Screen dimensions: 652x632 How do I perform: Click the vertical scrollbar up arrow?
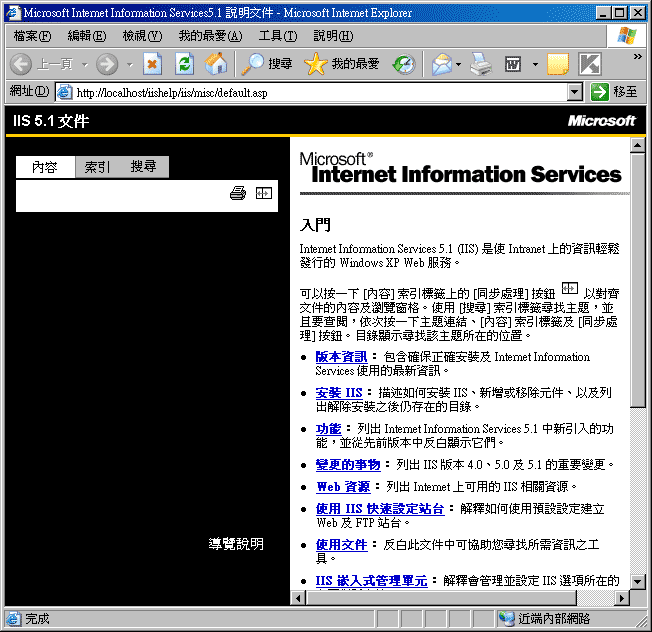(637, 145)
